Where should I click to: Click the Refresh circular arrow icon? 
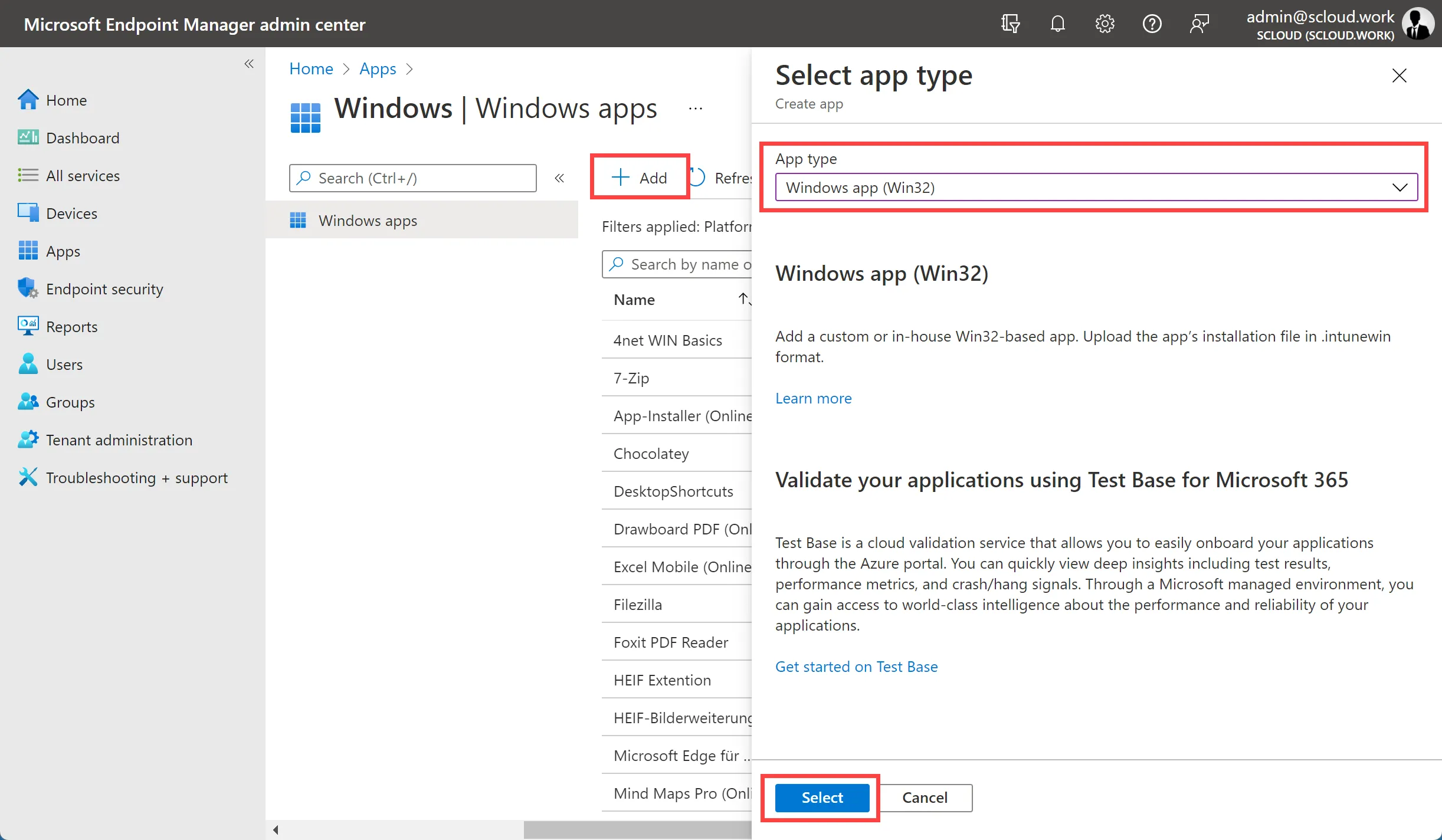tap(697, 178)
